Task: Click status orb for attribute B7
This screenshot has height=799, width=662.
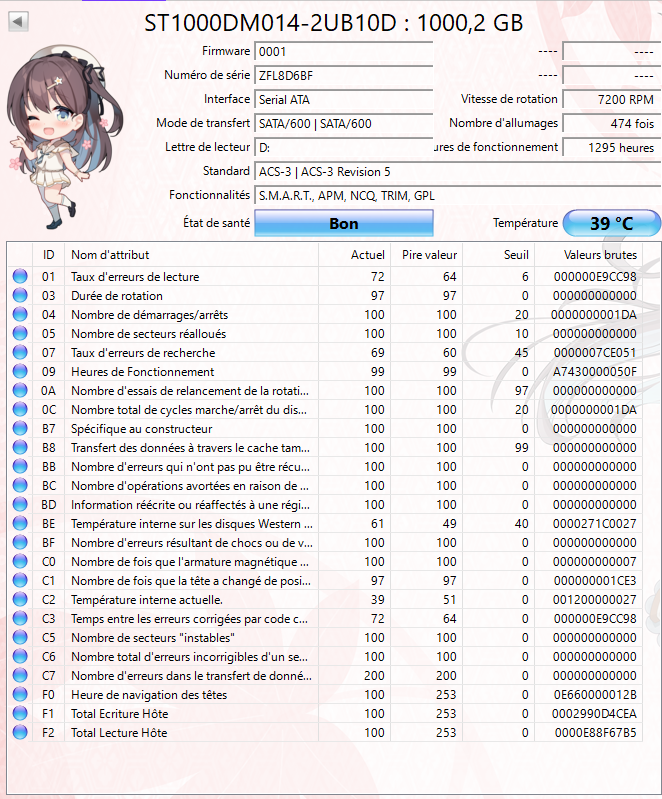Action: tap(20, 429)
